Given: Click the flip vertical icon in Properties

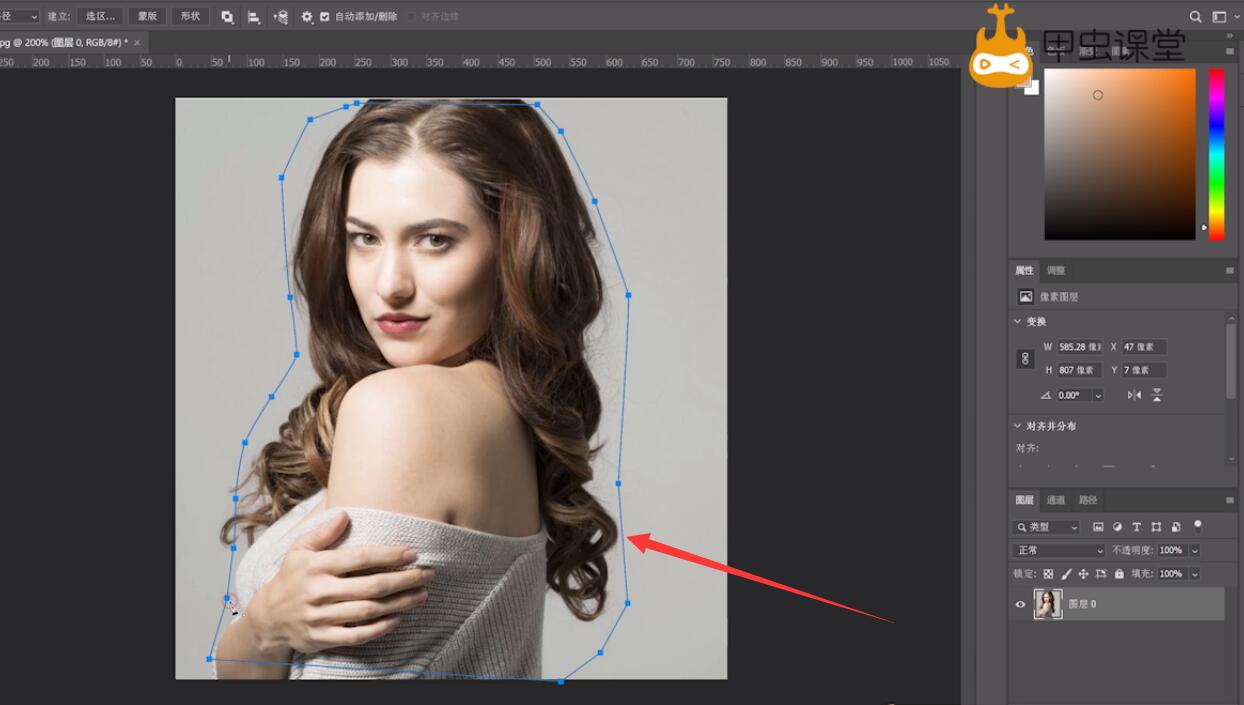Looking at the screenshot, I should click(1157, 395).
